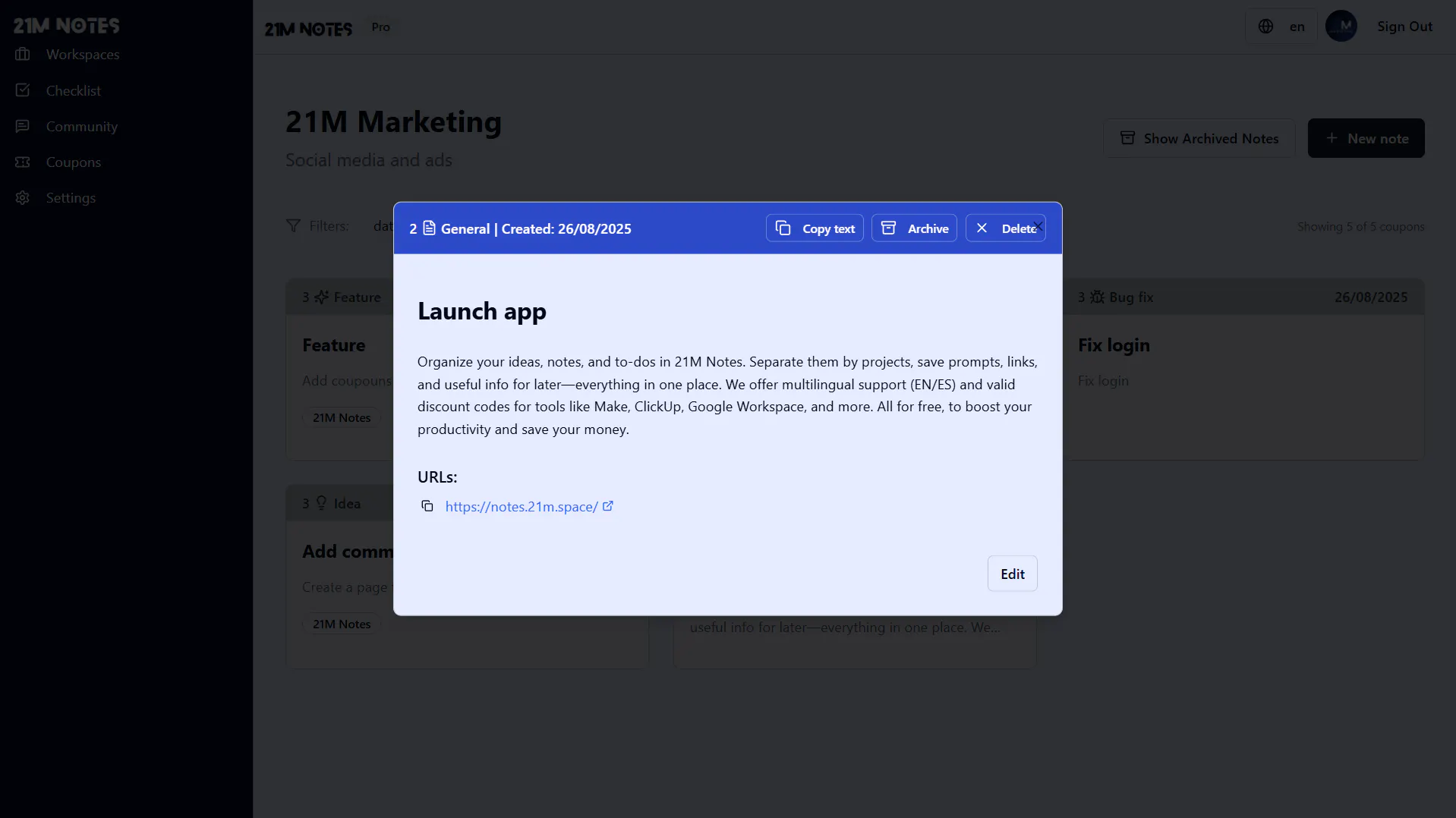Screen dimensions: 1456x818
Task: Click the Copy text icon in dialog
Action: click(x=783, y=228)
